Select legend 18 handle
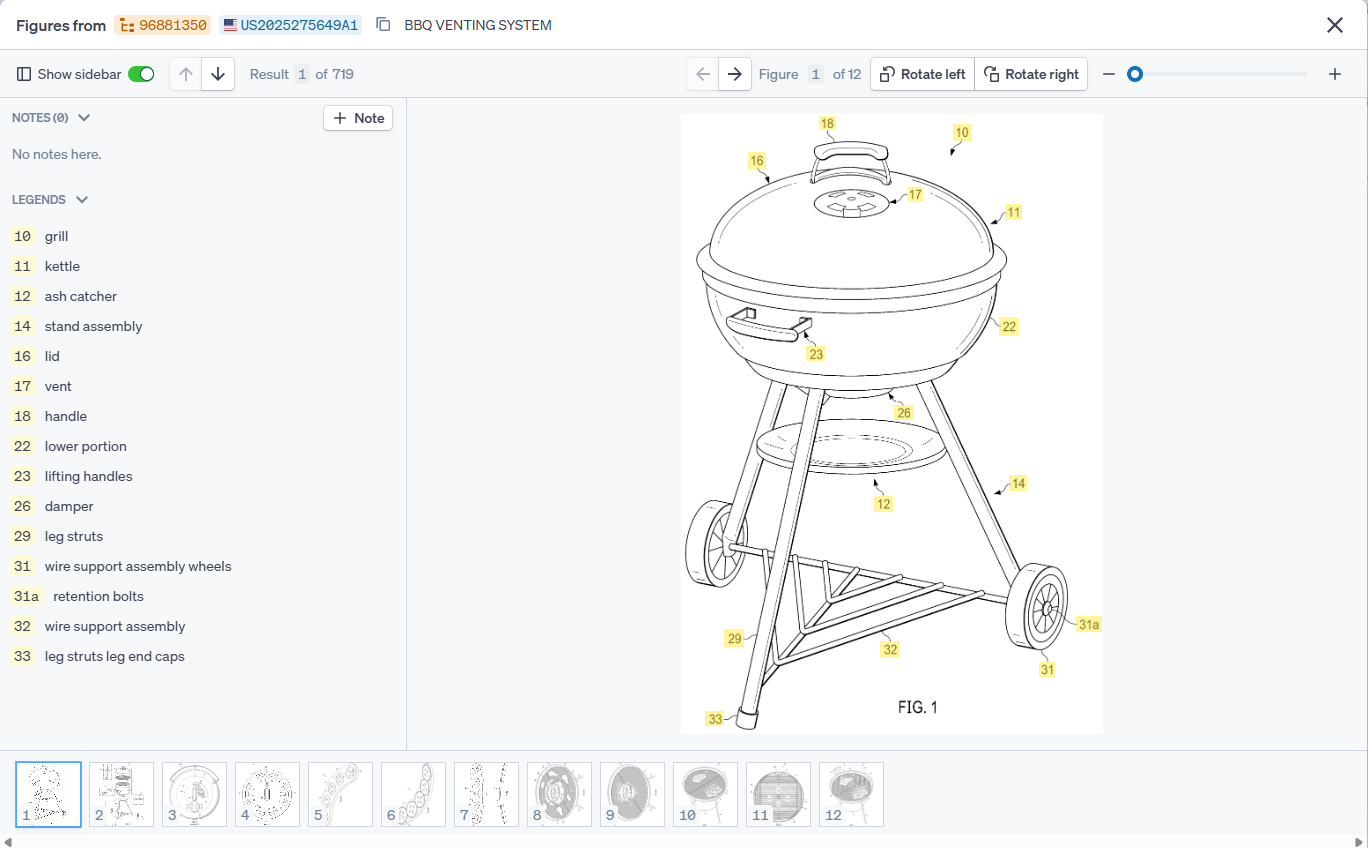The width and height of the screenshot is (1368, 848). point(49,416)
